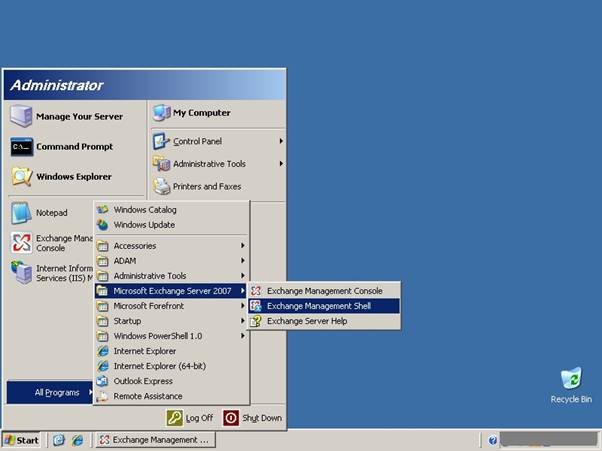Open Exchange Server Help menu item

pos(324,321)
